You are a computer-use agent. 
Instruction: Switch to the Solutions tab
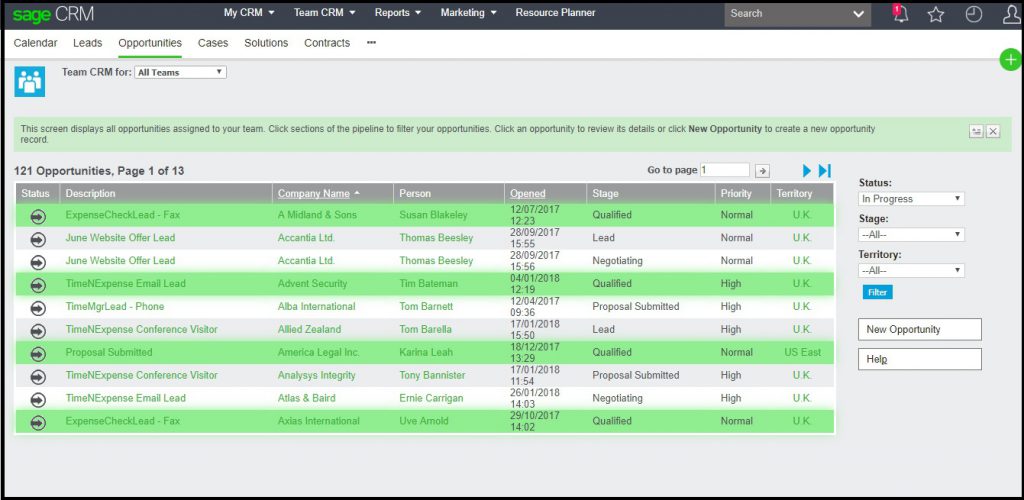coord(266,43)
